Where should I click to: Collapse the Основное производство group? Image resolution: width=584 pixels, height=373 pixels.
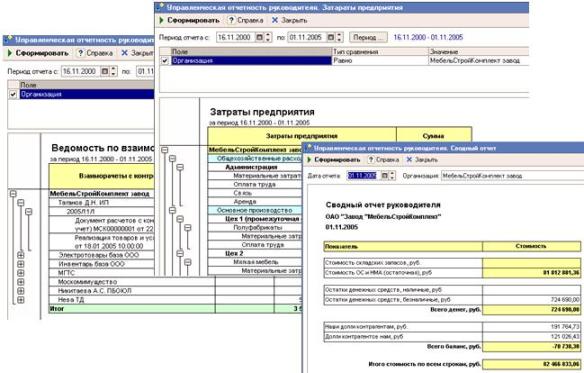click(x=172, y=211)
